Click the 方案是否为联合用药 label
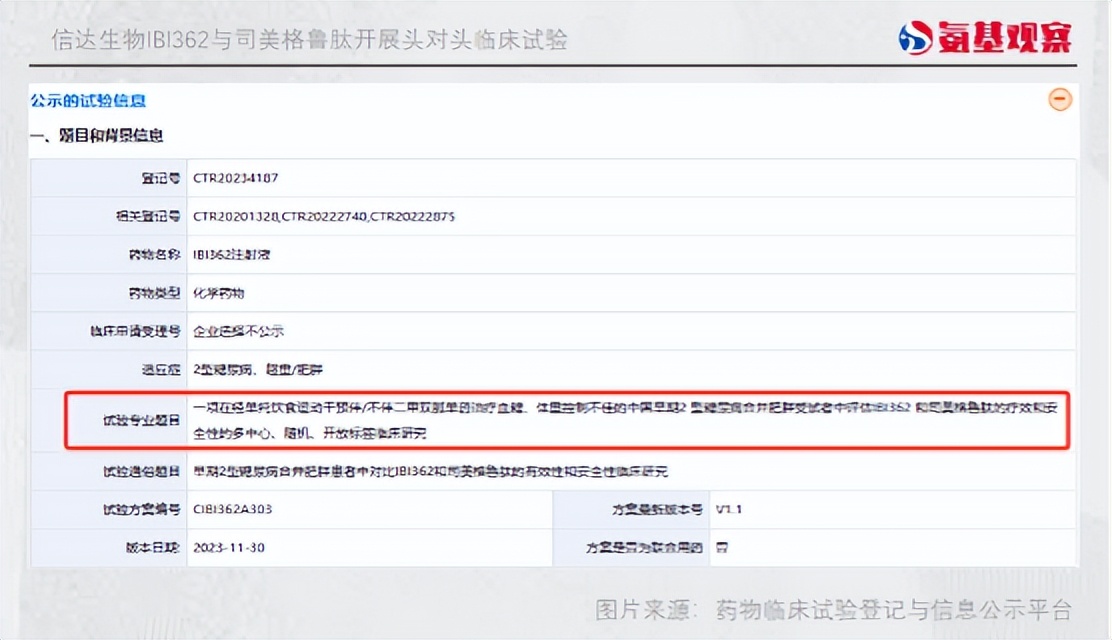The height and width of the screenshot is (640, 1112). (645, 548)
